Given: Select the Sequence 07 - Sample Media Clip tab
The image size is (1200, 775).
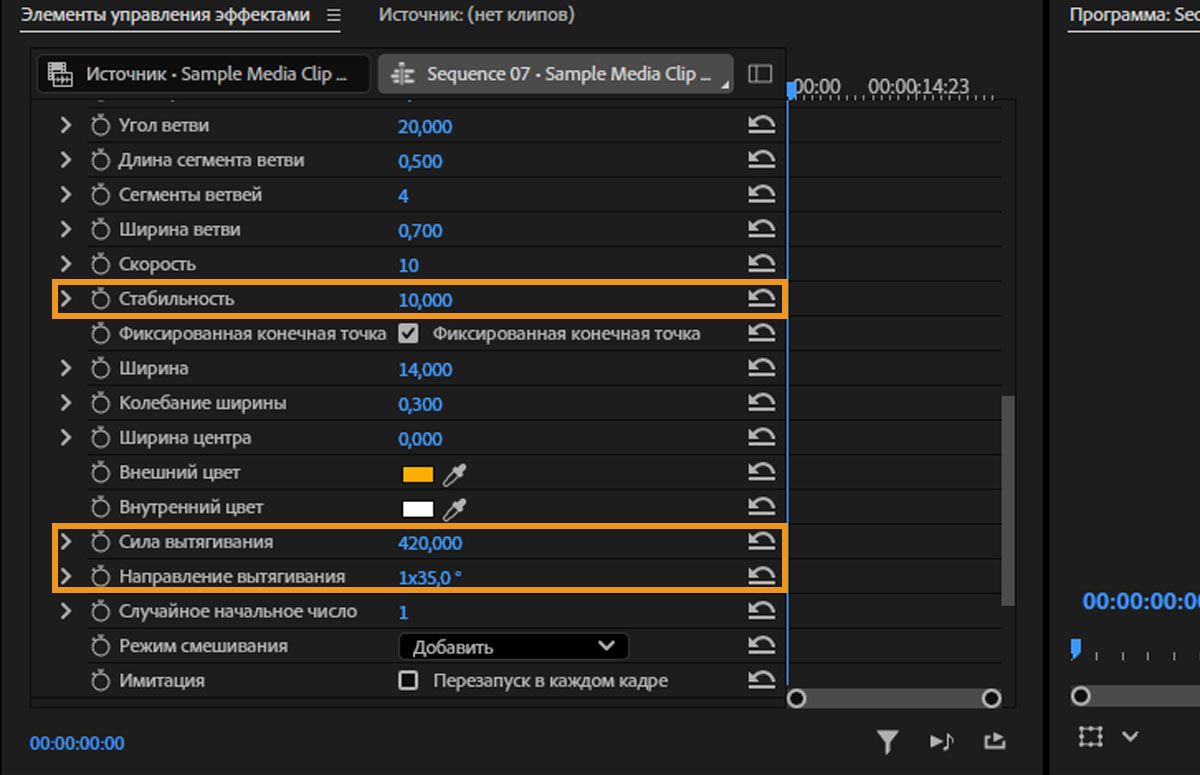Looking at the screenshot, I should tap(555, 74).
